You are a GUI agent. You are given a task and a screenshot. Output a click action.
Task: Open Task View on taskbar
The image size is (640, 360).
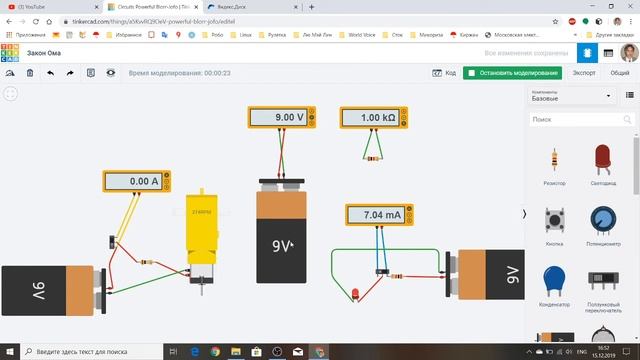pos(173,351)
